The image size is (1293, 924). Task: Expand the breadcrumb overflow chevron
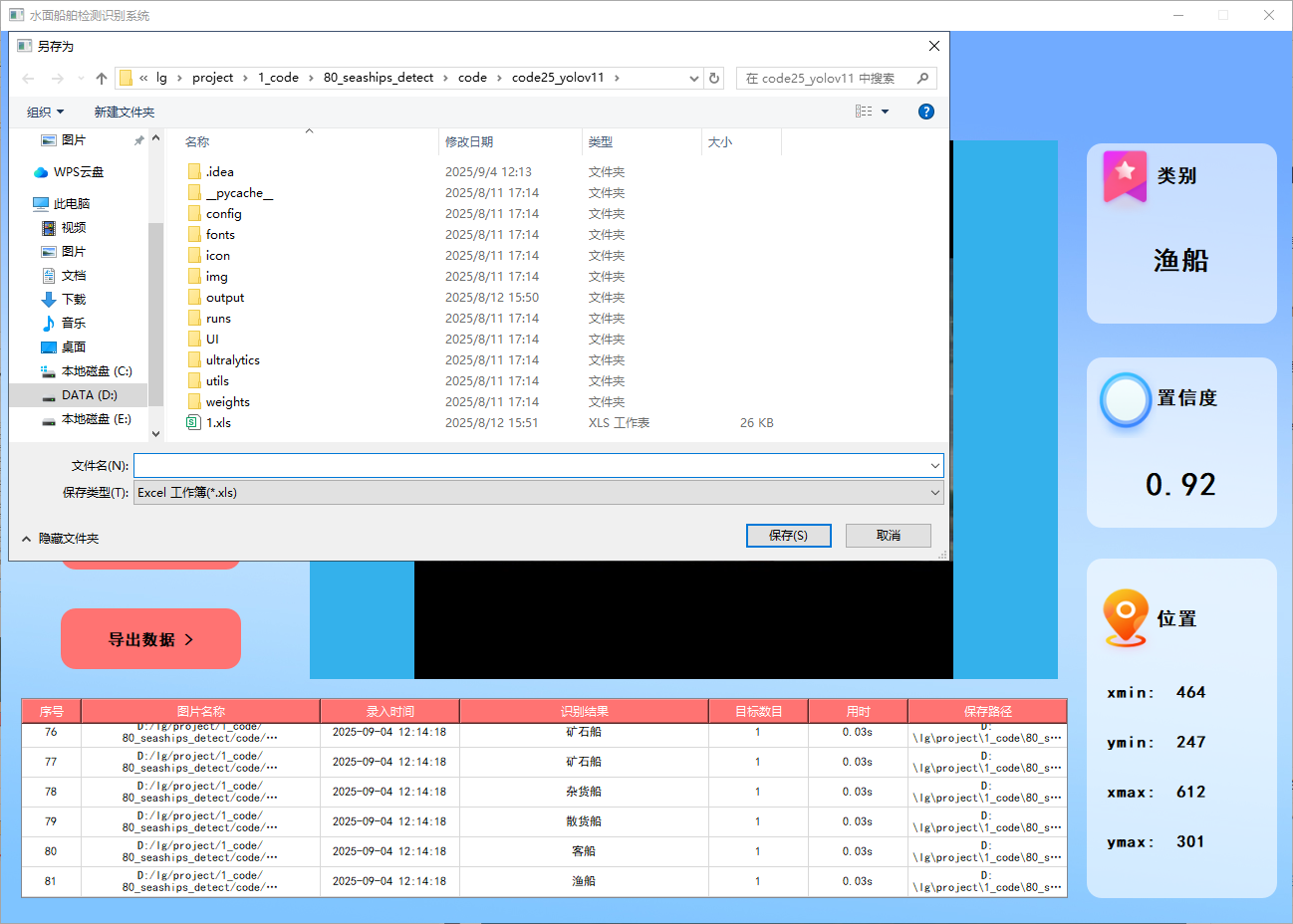[x=144, y=78]
